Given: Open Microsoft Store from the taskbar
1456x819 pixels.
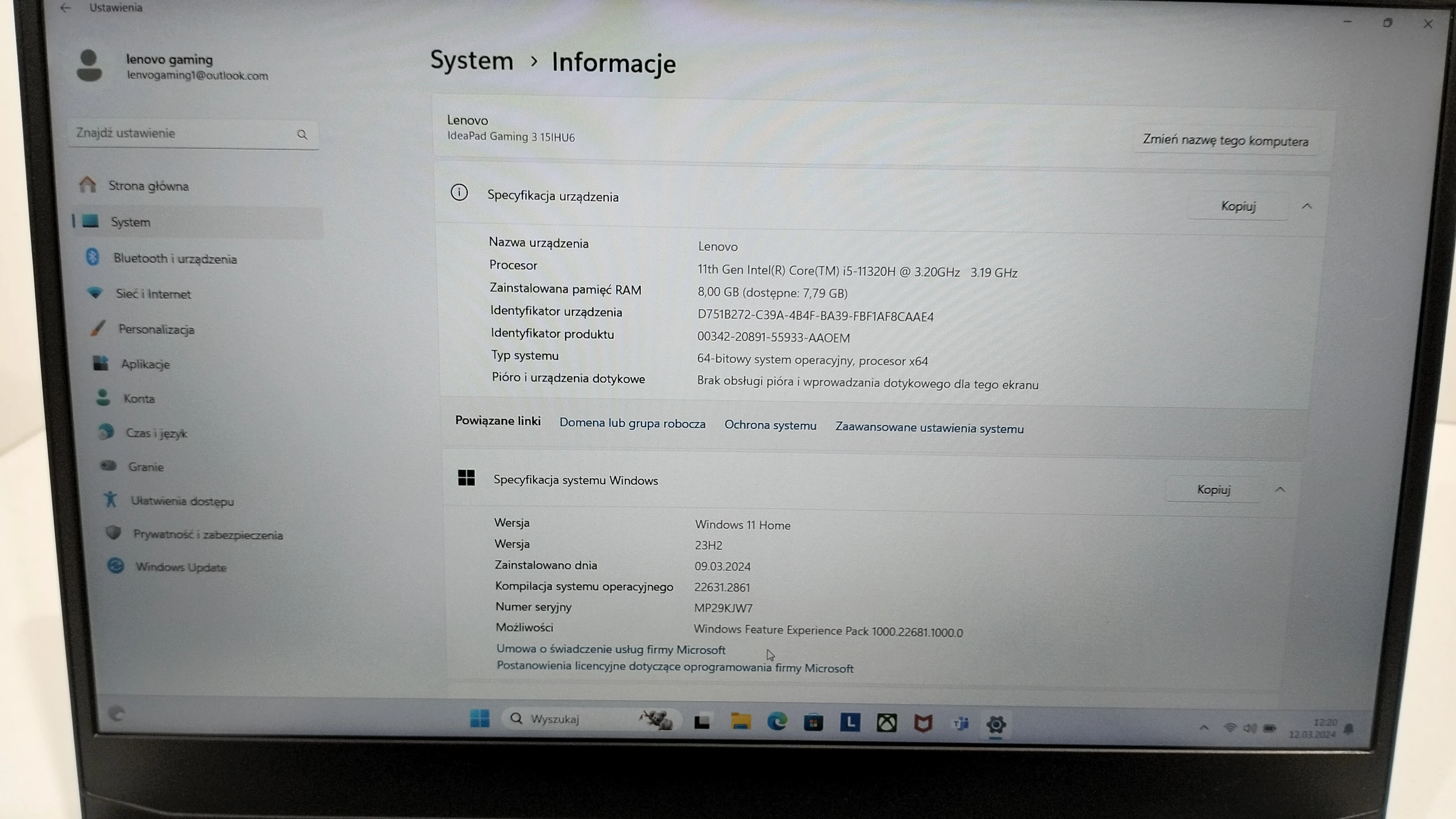Looking at the screenshot, I should point(813,722).
